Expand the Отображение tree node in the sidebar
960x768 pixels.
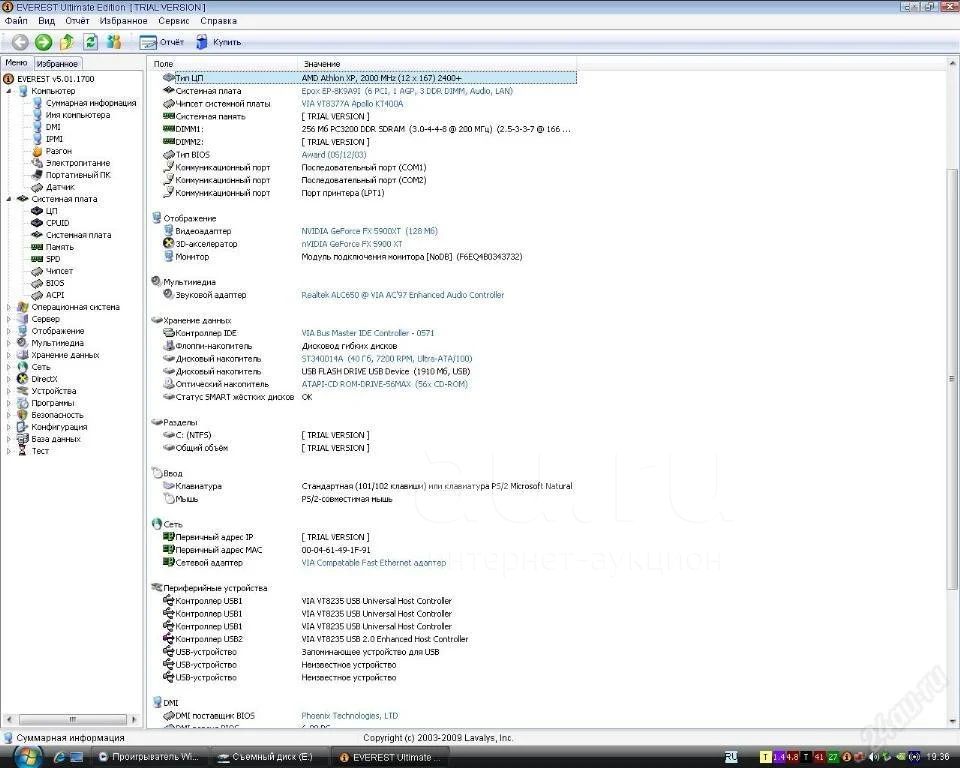[9, 331]
